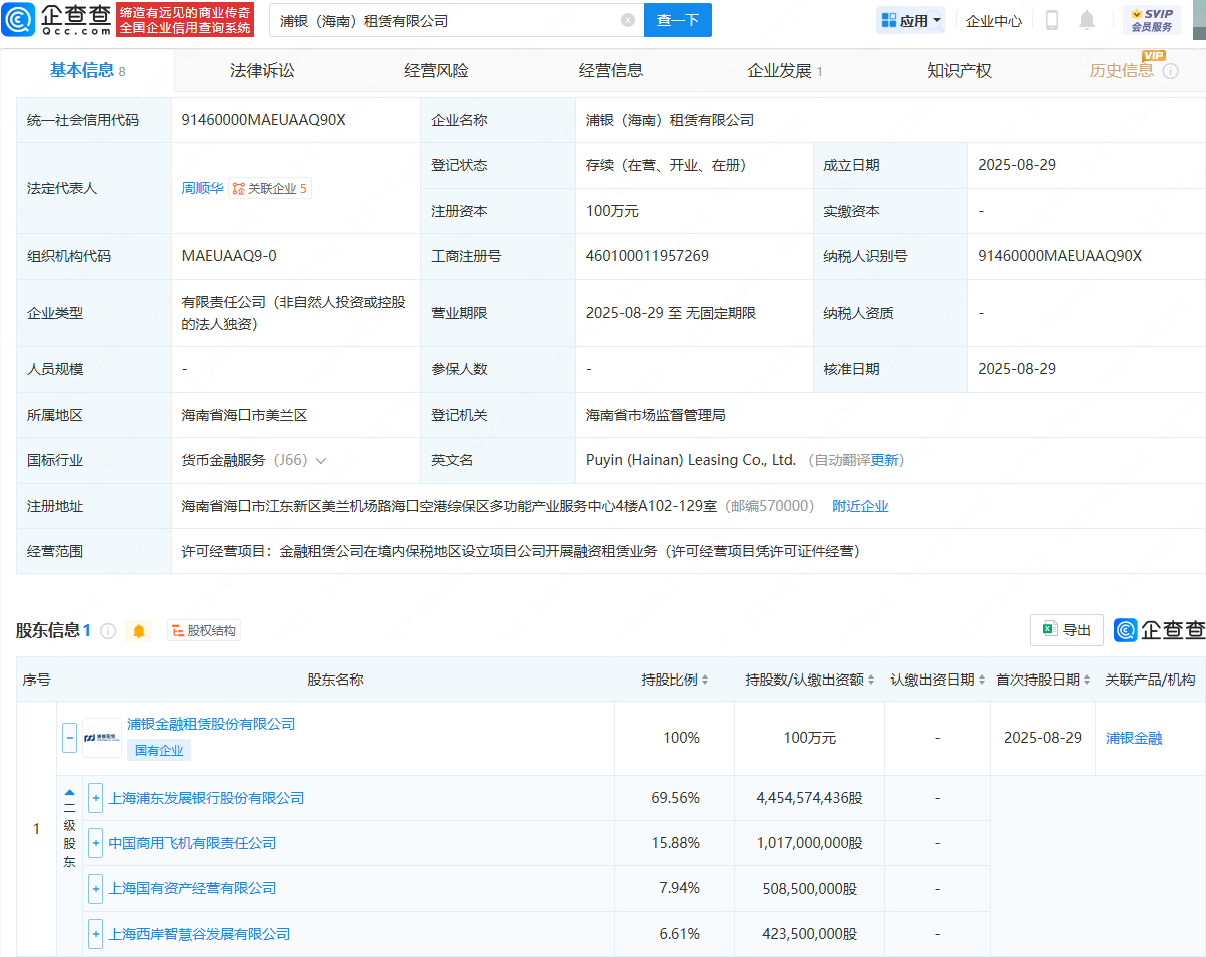
Task: Open 中国商用飞机有限责任公司 link
Action: click(x=192, y=843)
